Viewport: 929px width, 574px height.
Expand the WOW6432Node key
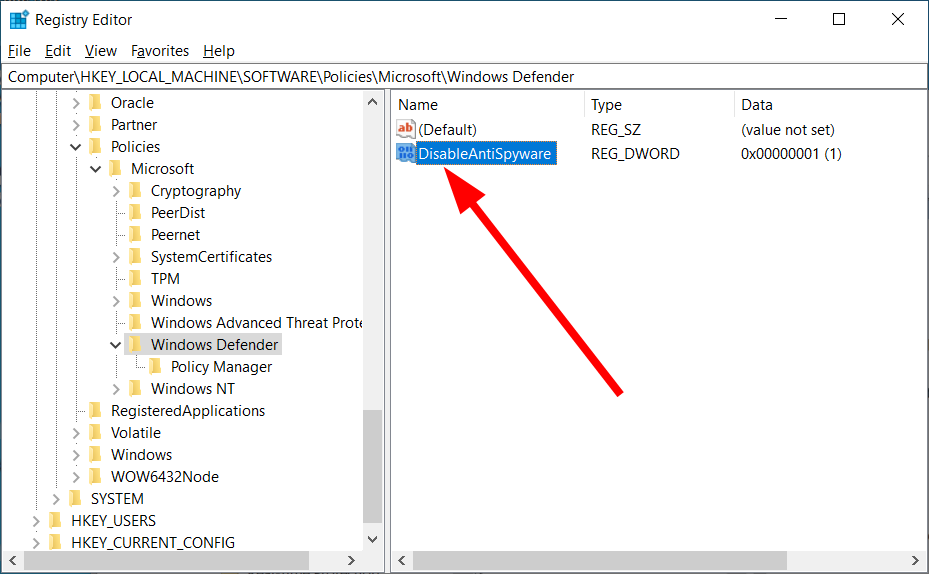point(76,477)
